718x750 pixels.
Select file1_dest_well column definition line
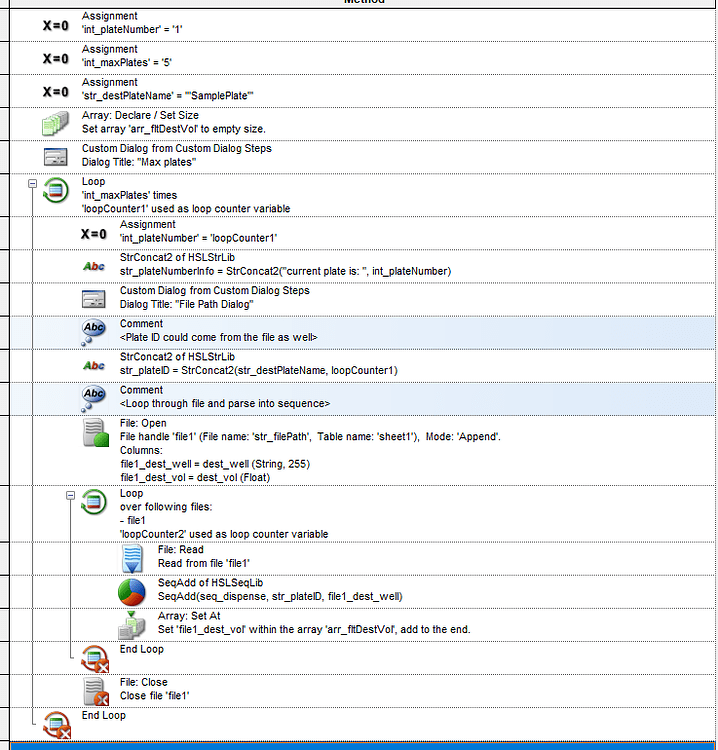click(x=215, y=464)
